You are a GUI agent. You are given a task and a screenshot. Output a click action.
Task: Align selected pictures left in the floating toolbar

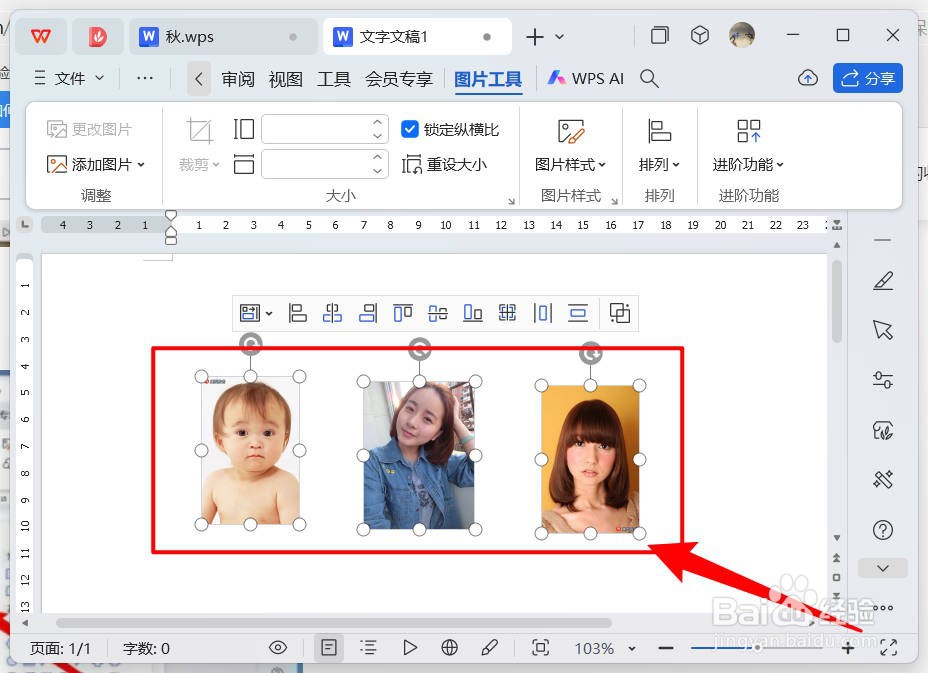click(297, 313)
